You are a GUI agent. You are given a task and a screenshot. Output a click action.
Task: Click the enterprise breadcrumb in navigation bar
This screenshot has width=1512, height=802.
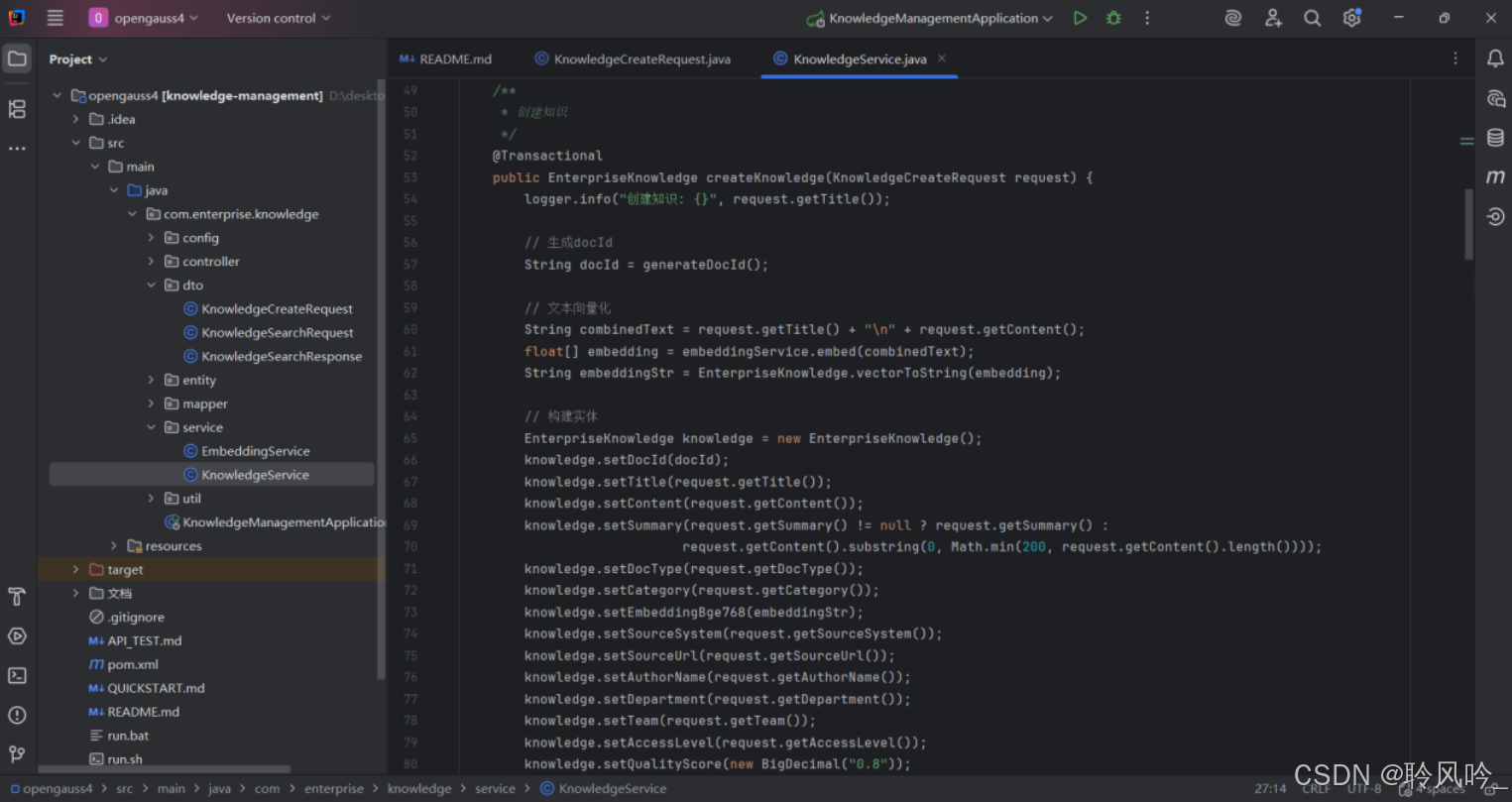333,789
